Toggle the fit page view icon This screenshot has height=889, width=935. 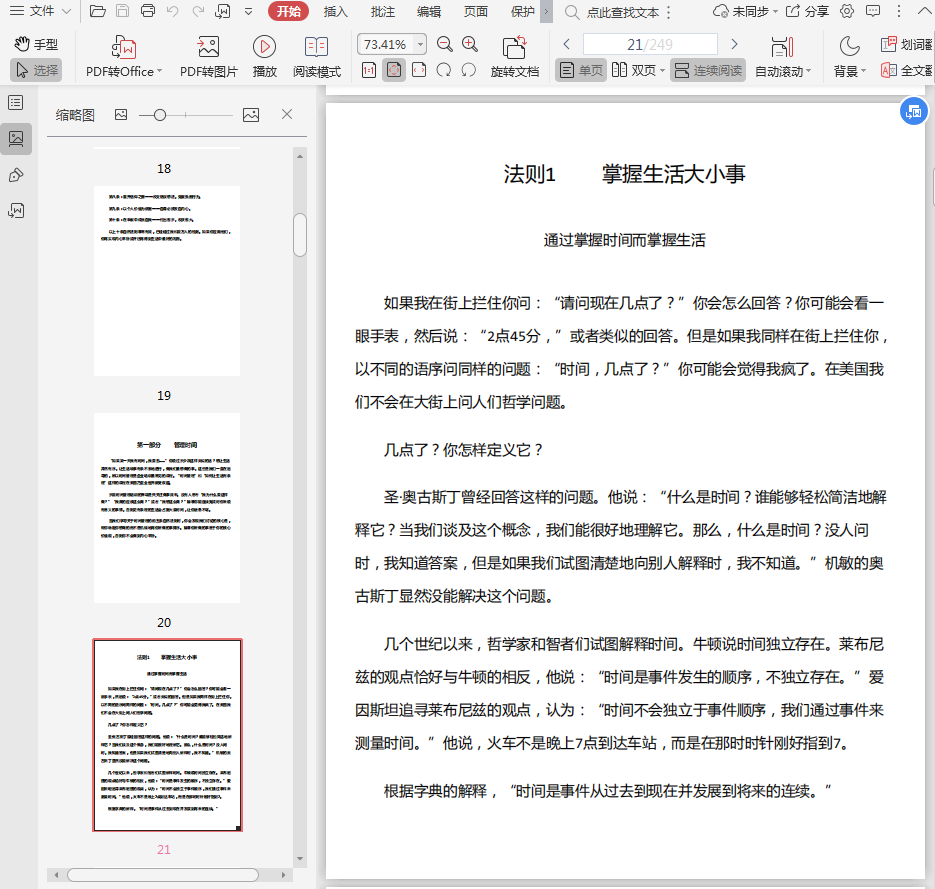point(394,70)
